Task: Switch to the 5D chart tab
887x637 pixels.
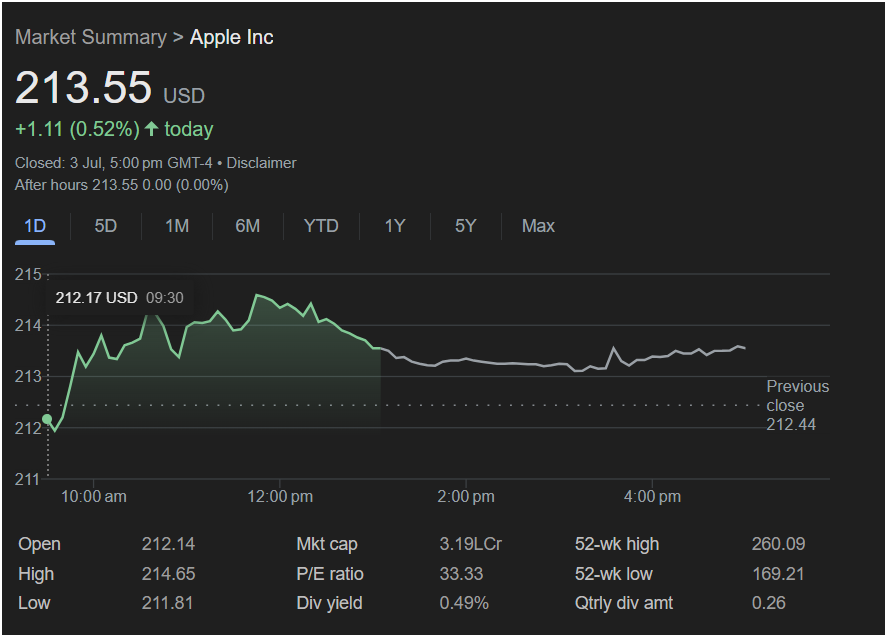Action: click(106, 226)
